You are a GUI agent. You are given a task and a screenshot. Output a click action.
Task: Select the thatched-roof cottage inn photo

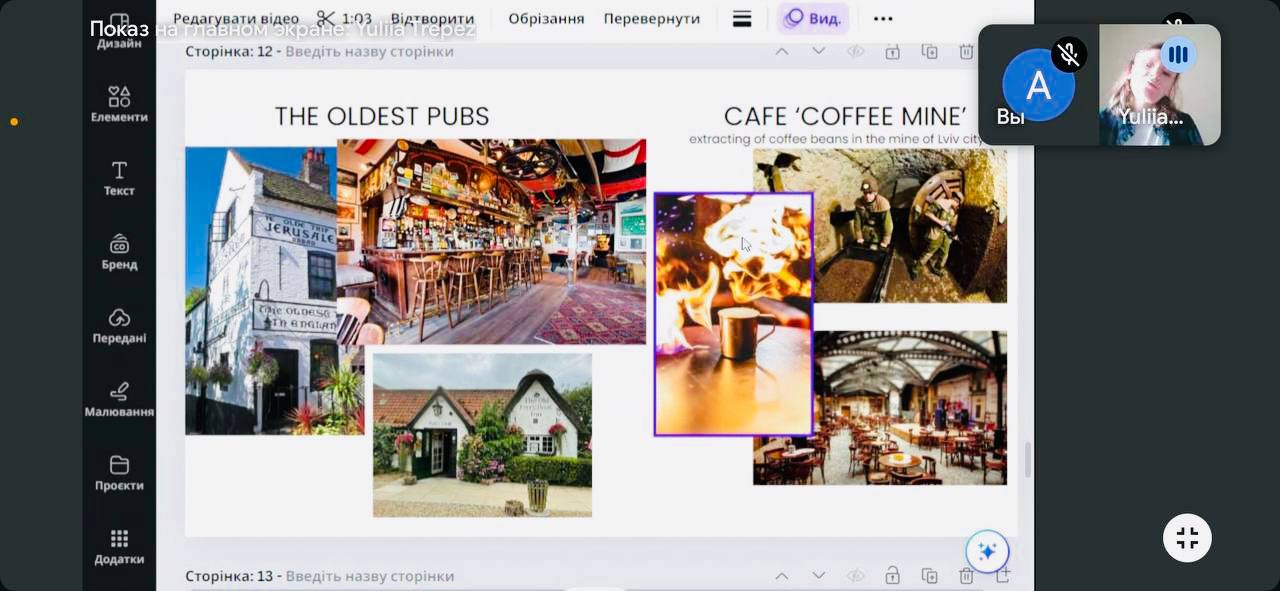click(x=482, y=435)
